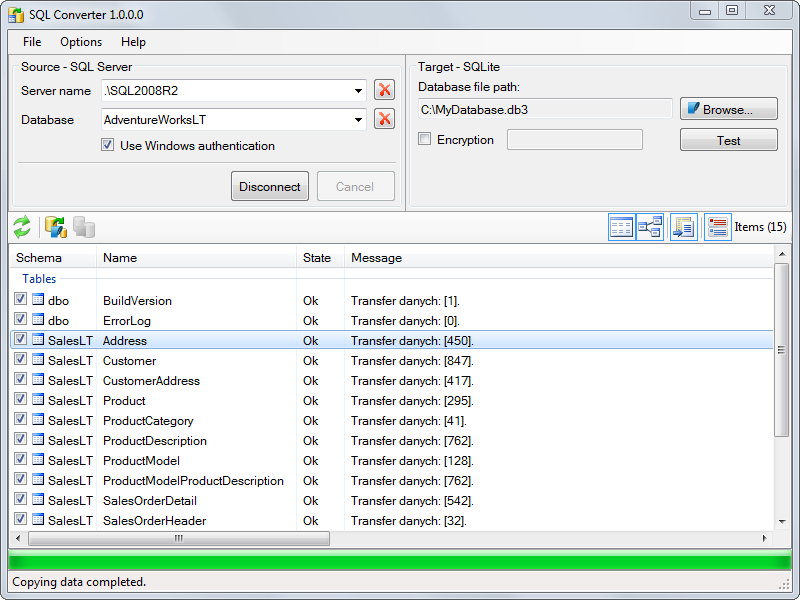Uncheck the ProductCategory table checkbox

[x=20, y=419]
